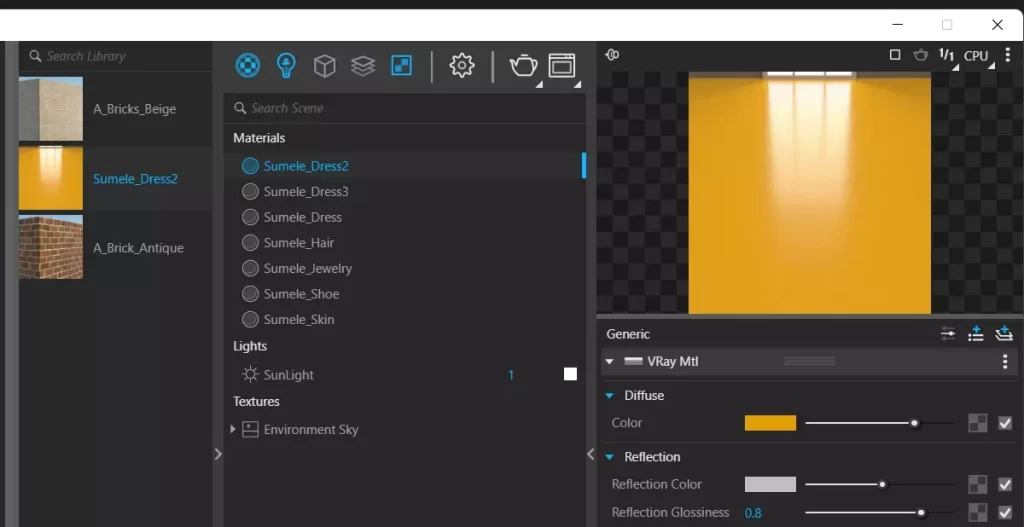Open the Render Elements layers icon
The image size is (1024, 527).
tap(362, 65)
